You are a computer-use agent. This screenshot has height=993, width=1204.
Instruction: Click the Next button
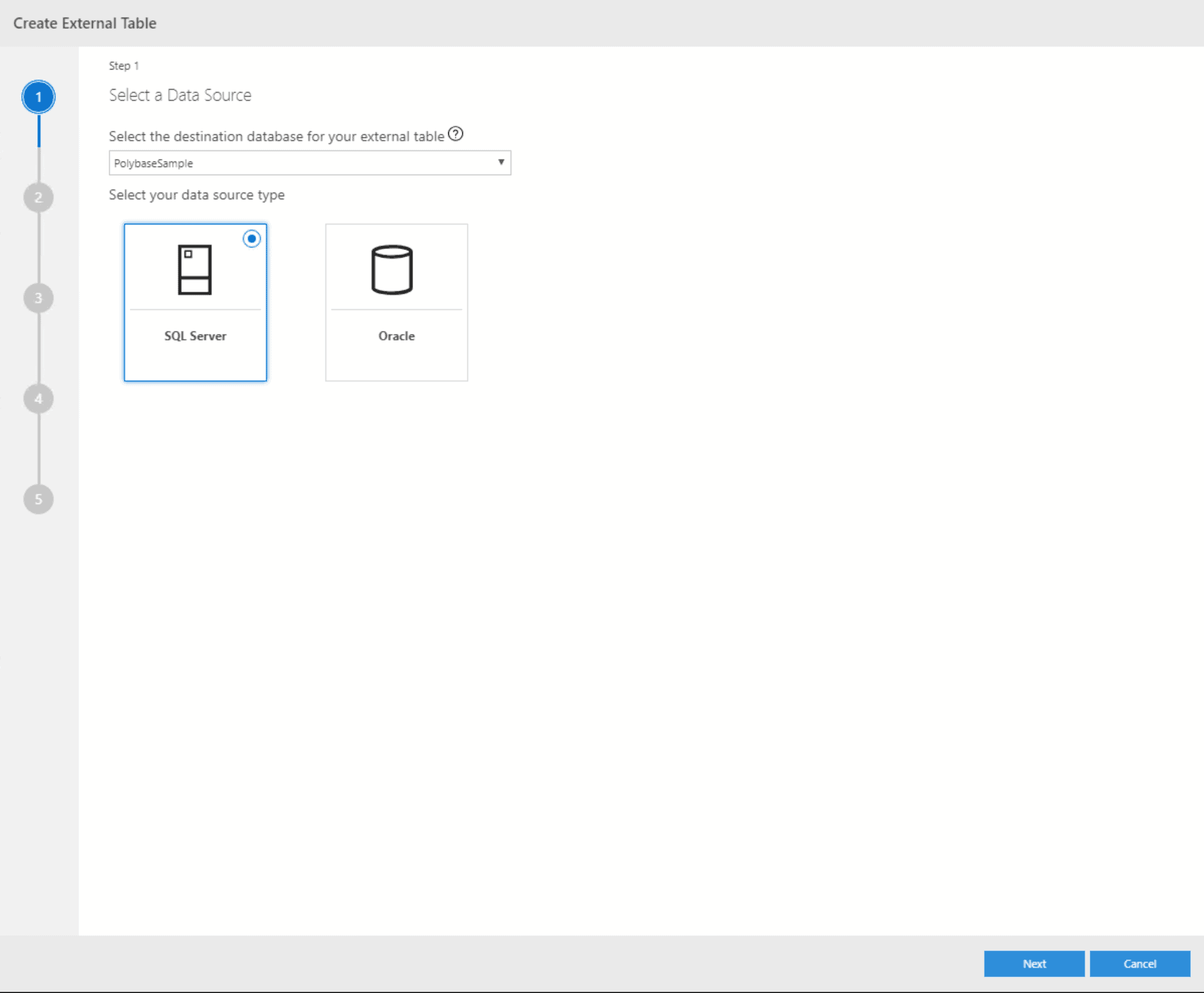point(1034,963)
